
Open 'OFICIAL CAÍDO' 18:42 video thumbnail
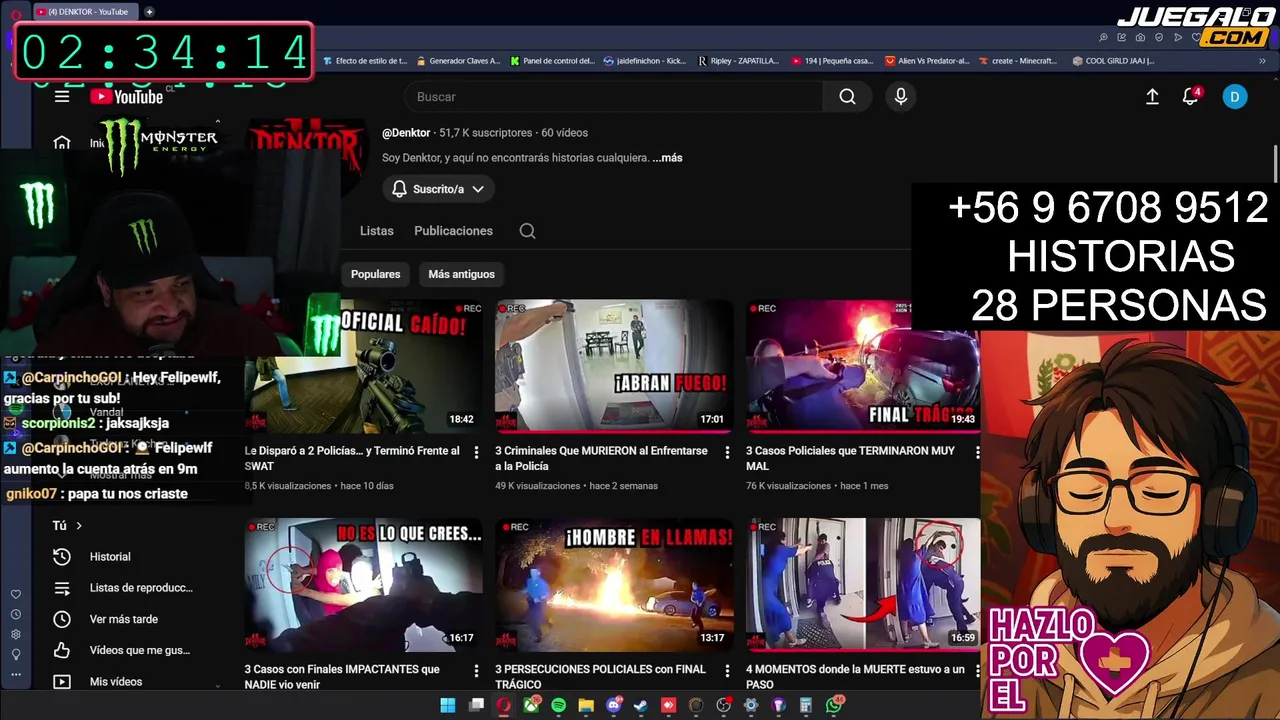(362, 366)
